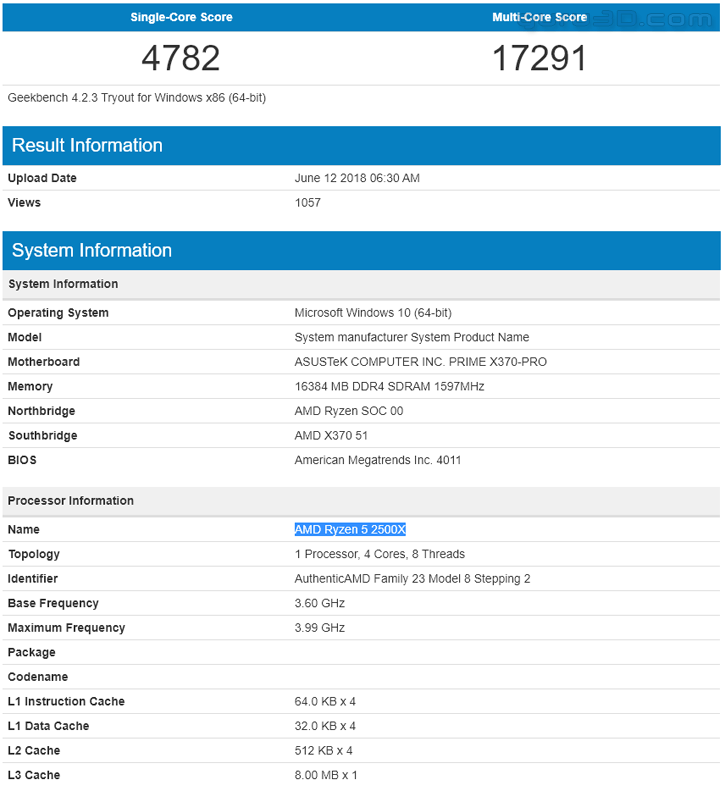725x791 pixels.
Task: Click the System manufacturer System Product Name value
Action: click(412, 337)
